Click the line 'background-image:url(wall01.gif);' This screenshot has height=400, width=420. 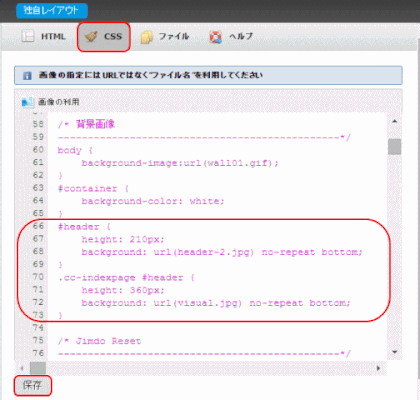(180, 163)
